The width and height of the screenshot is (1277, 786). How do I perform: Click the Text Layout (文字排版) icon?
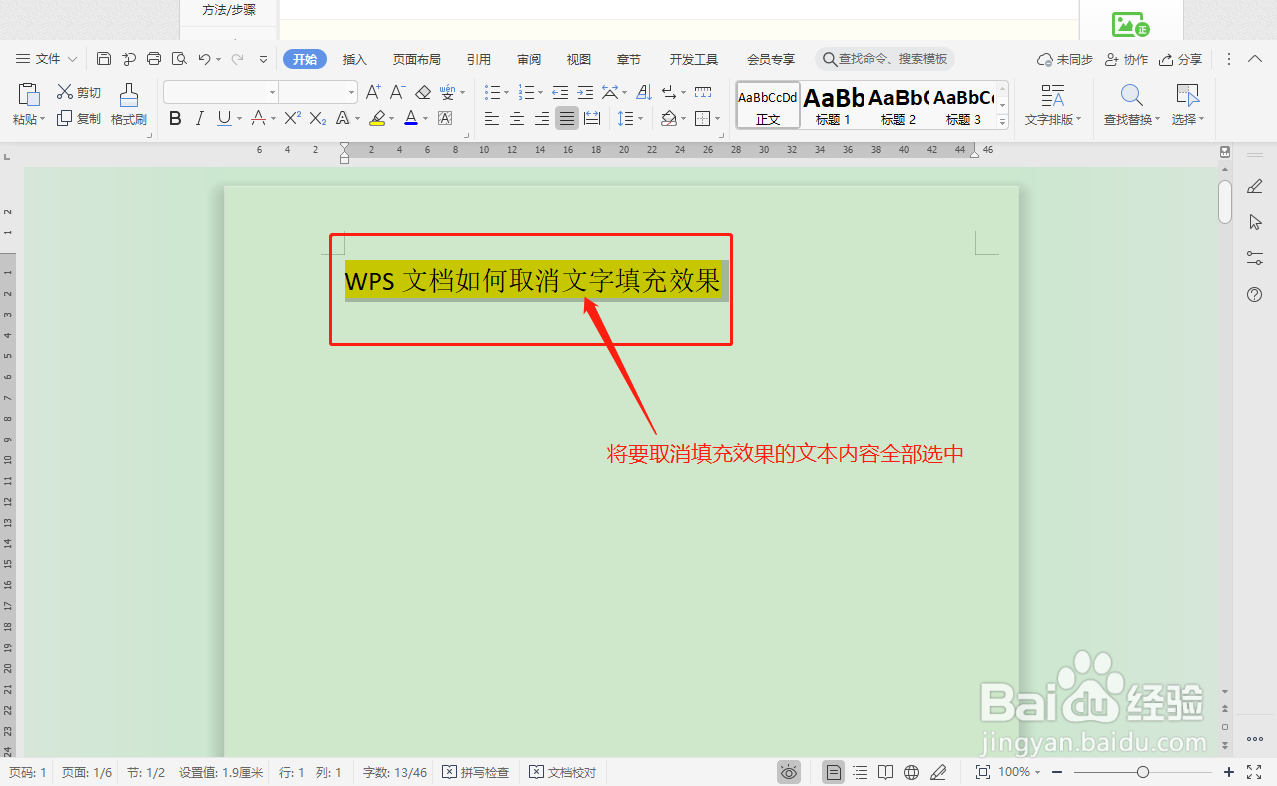tap(1053, 95)
